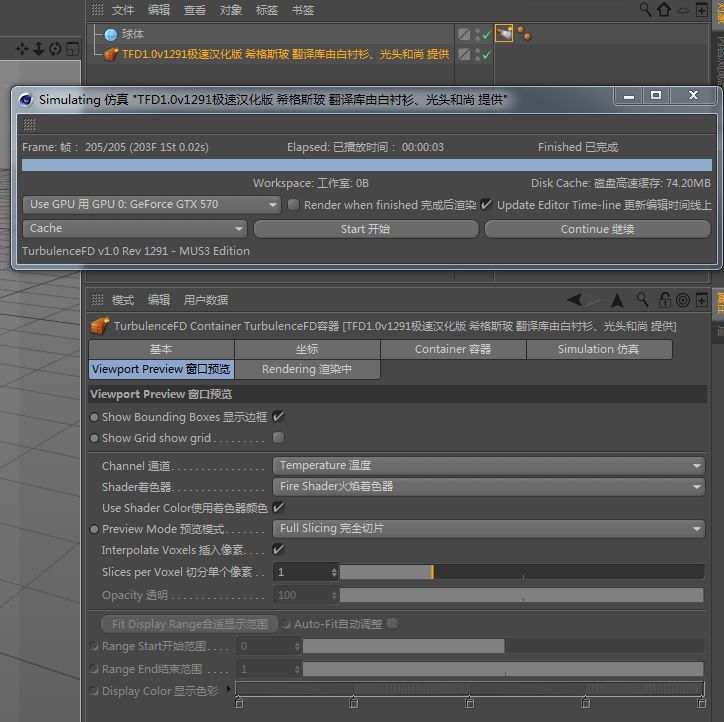The height and width of the screenshot is (722, 724).
Task: Toggle Auto-Fit 自动调整 checkbox
Action: [392, 624]
